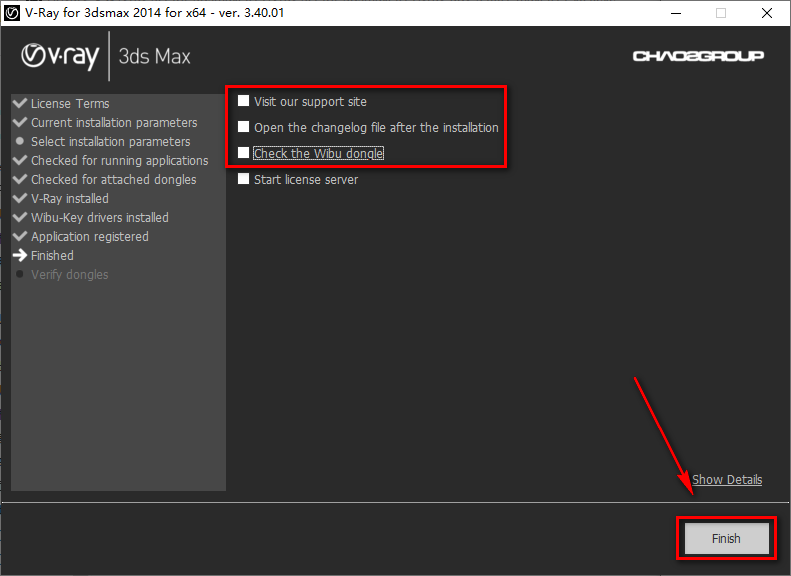Click the V-Ray icon in the title bar
Image resolution: width=791 pixels, height=576 pixels.
[x=12, y=13]
